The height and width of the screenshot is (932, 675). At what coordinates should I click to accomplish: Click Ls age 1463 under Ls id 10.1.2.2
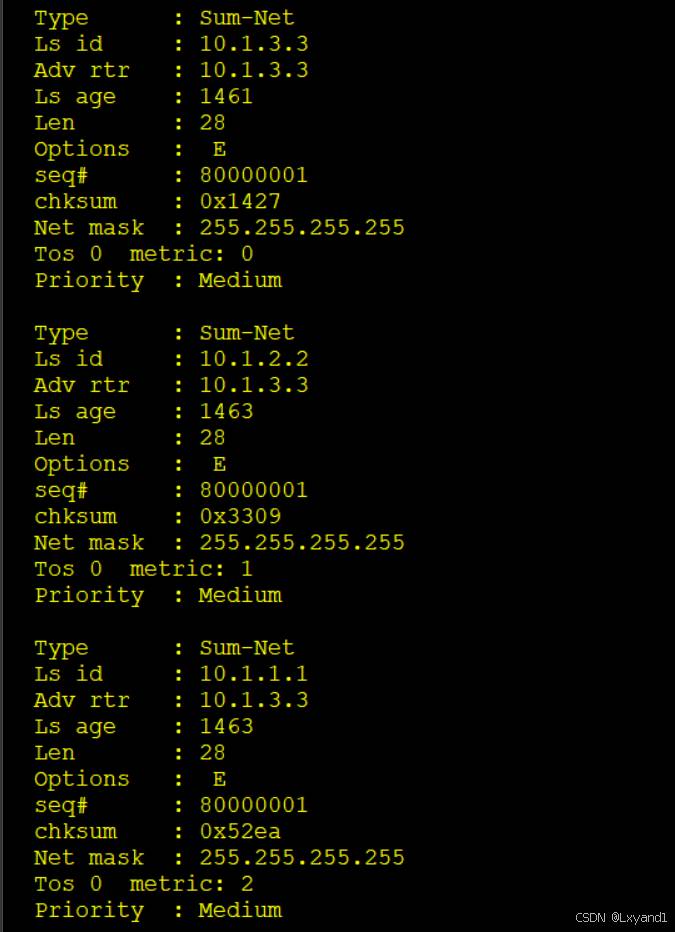click(226, 411)
